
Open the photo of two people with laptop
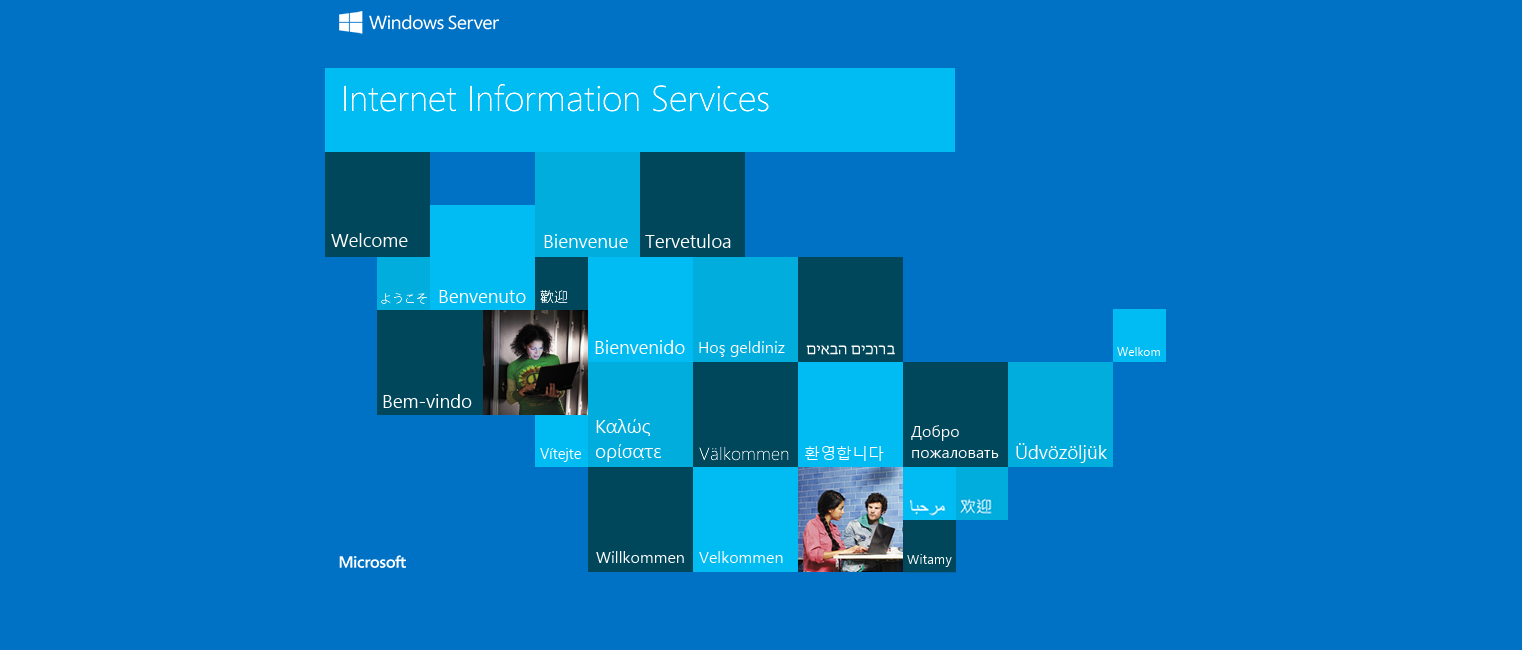850,520
